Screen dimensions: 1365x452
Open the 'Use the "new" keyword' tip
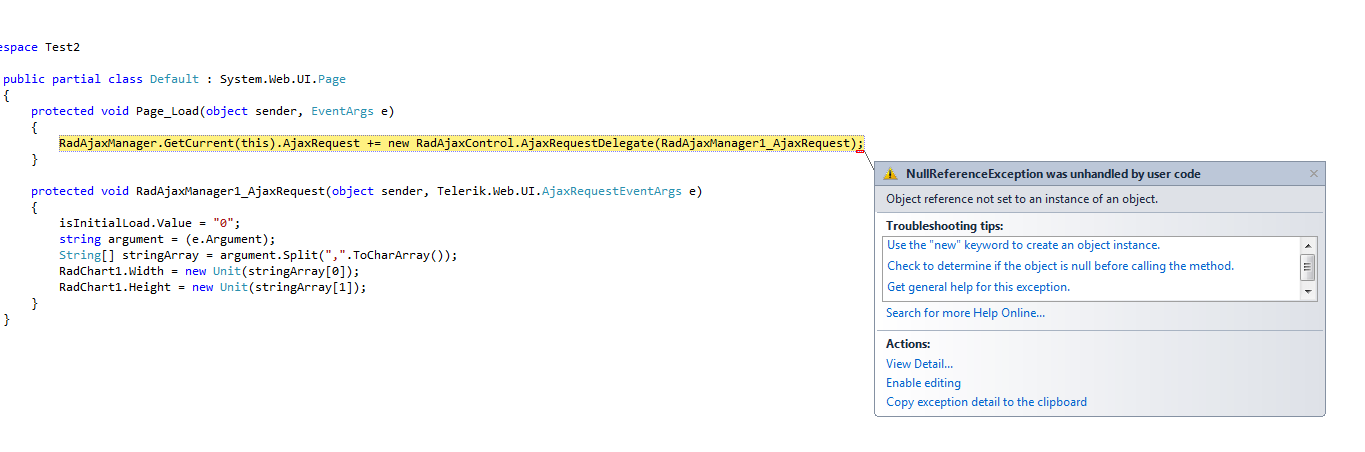[1023, 245]
